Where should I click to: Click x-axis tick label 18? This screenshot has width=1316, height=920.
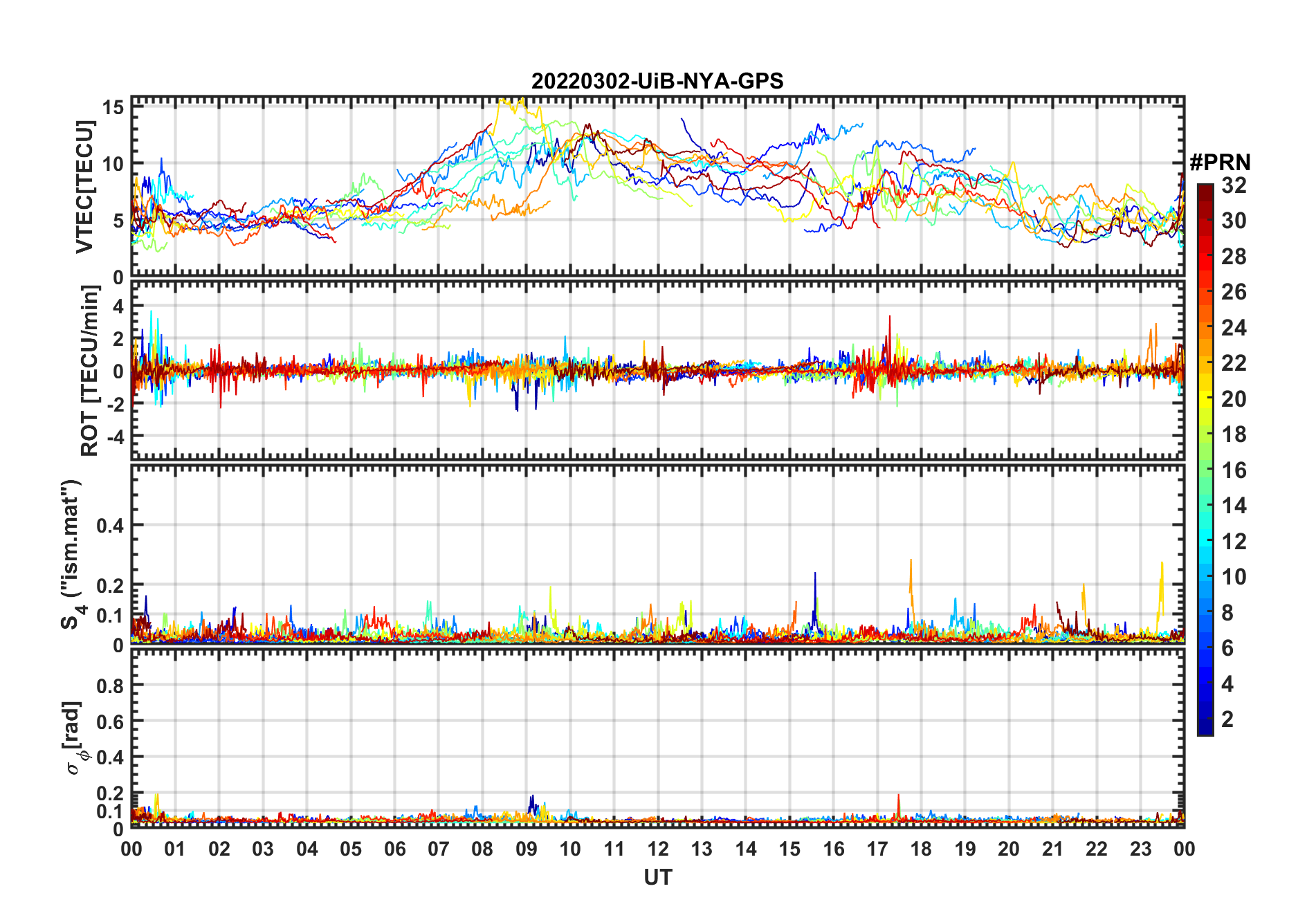tap(921, 849)
